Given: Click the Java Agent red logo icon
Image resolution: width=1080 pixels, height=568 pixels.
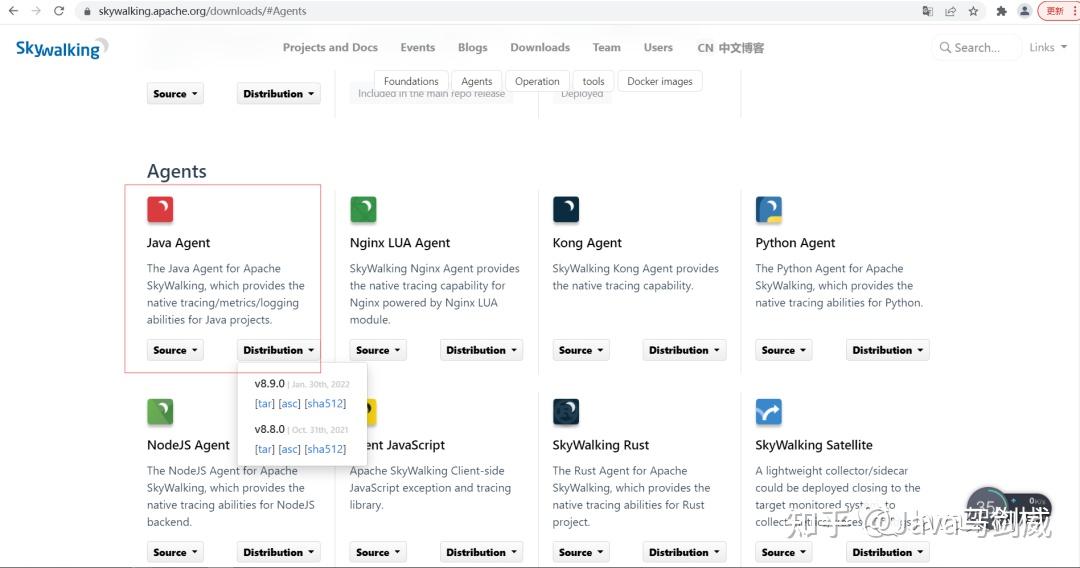Looking at the screenshot, I should 160,209.
